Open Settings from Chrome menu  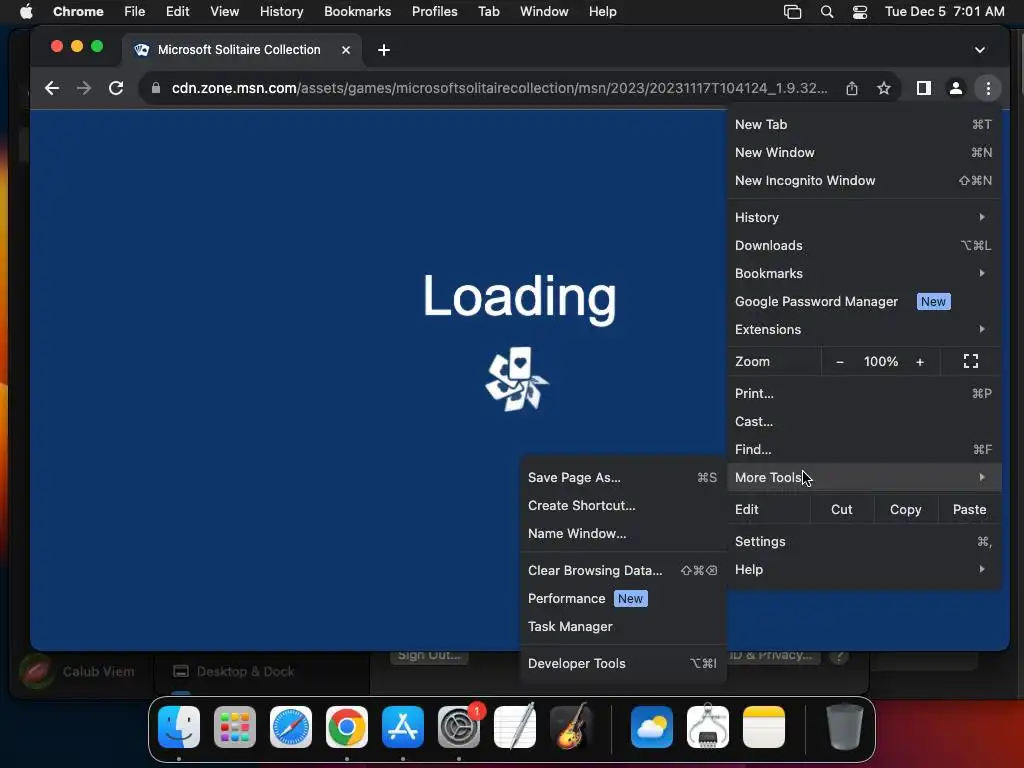click(863, 541)
